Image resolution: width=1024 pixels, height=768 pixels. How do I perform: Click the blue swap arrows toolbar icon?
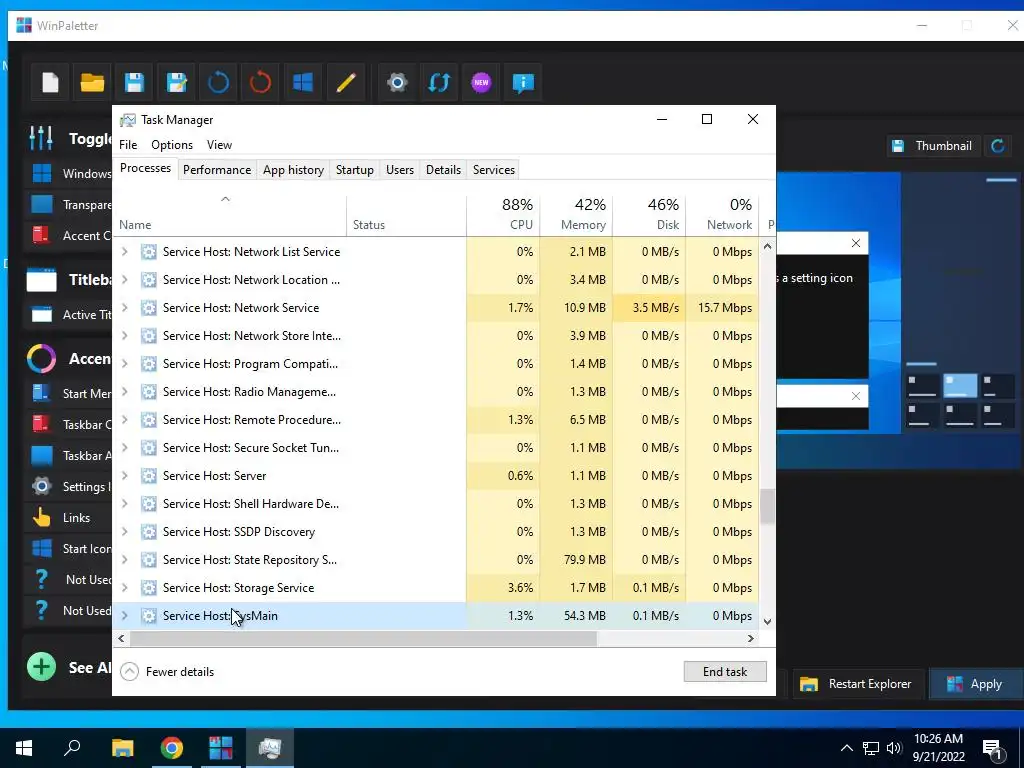pos(439,82)
